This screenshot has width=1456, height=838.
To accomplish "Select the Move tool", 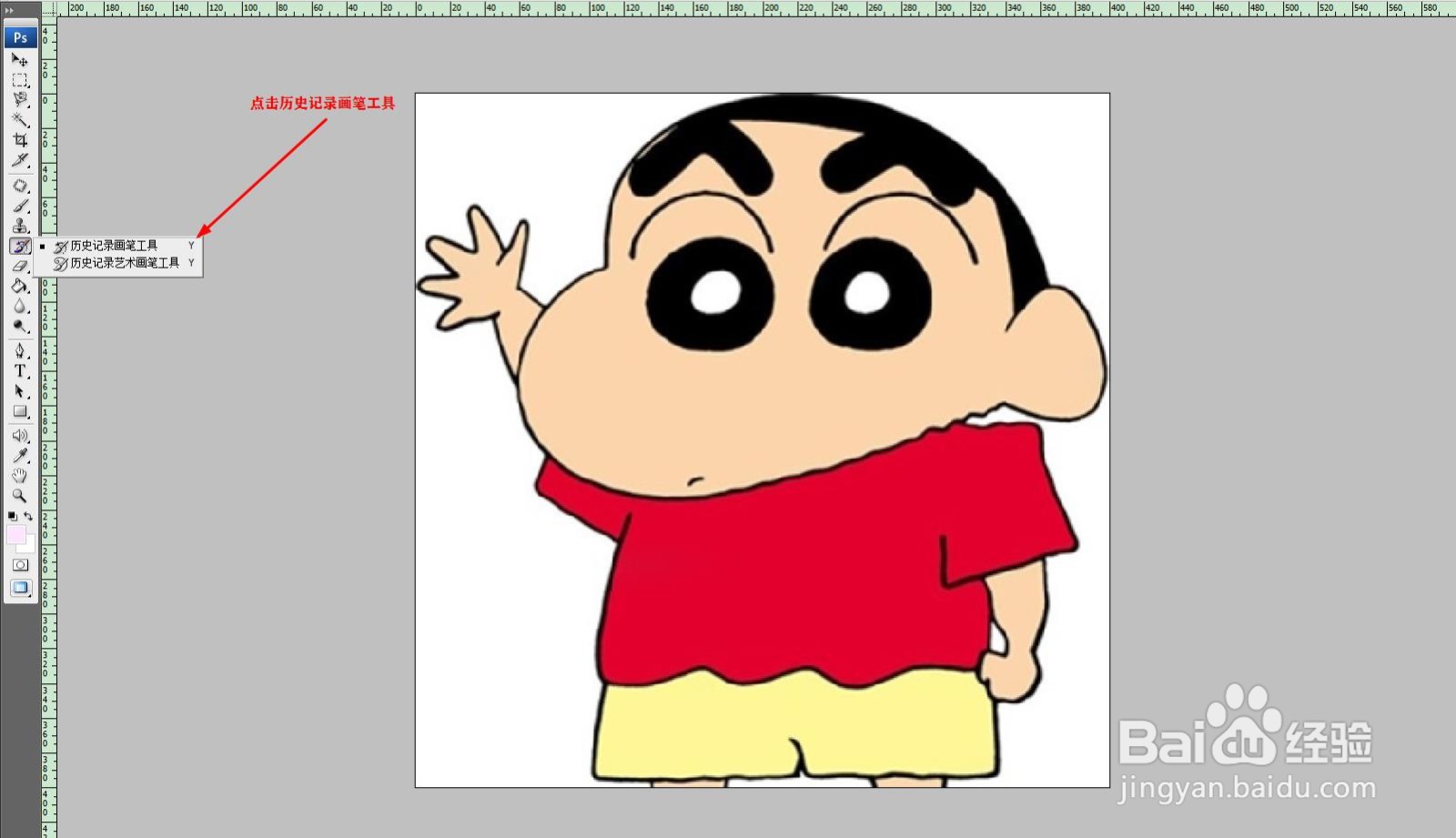I will (20, 60).
